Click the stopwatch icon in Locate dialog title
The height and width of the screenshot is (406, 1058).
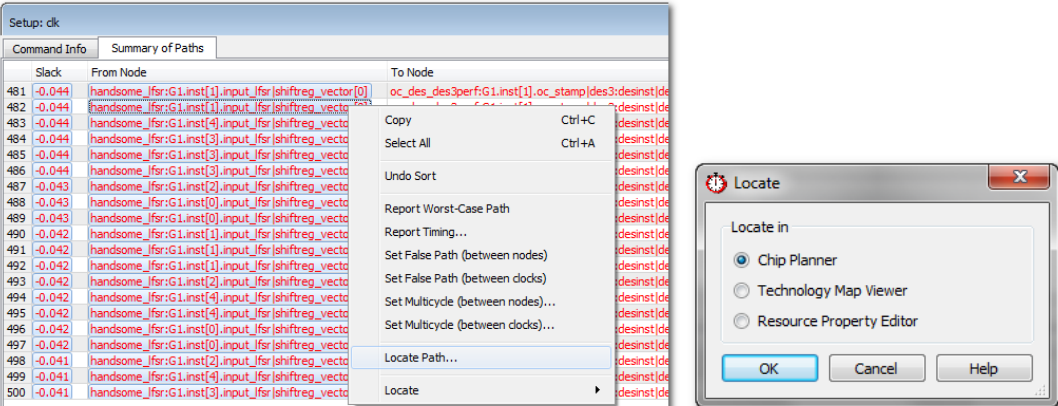pyautogui.click(x=716, y=182)
